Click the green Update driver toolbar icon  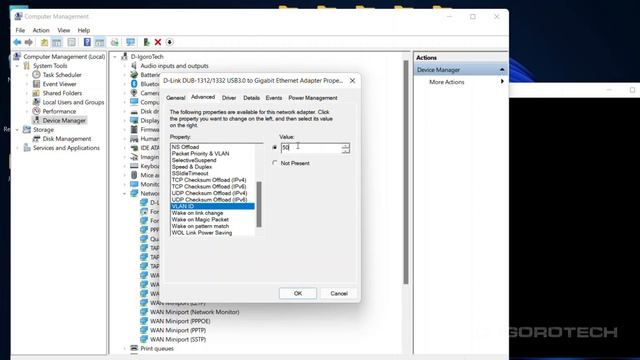146,42
